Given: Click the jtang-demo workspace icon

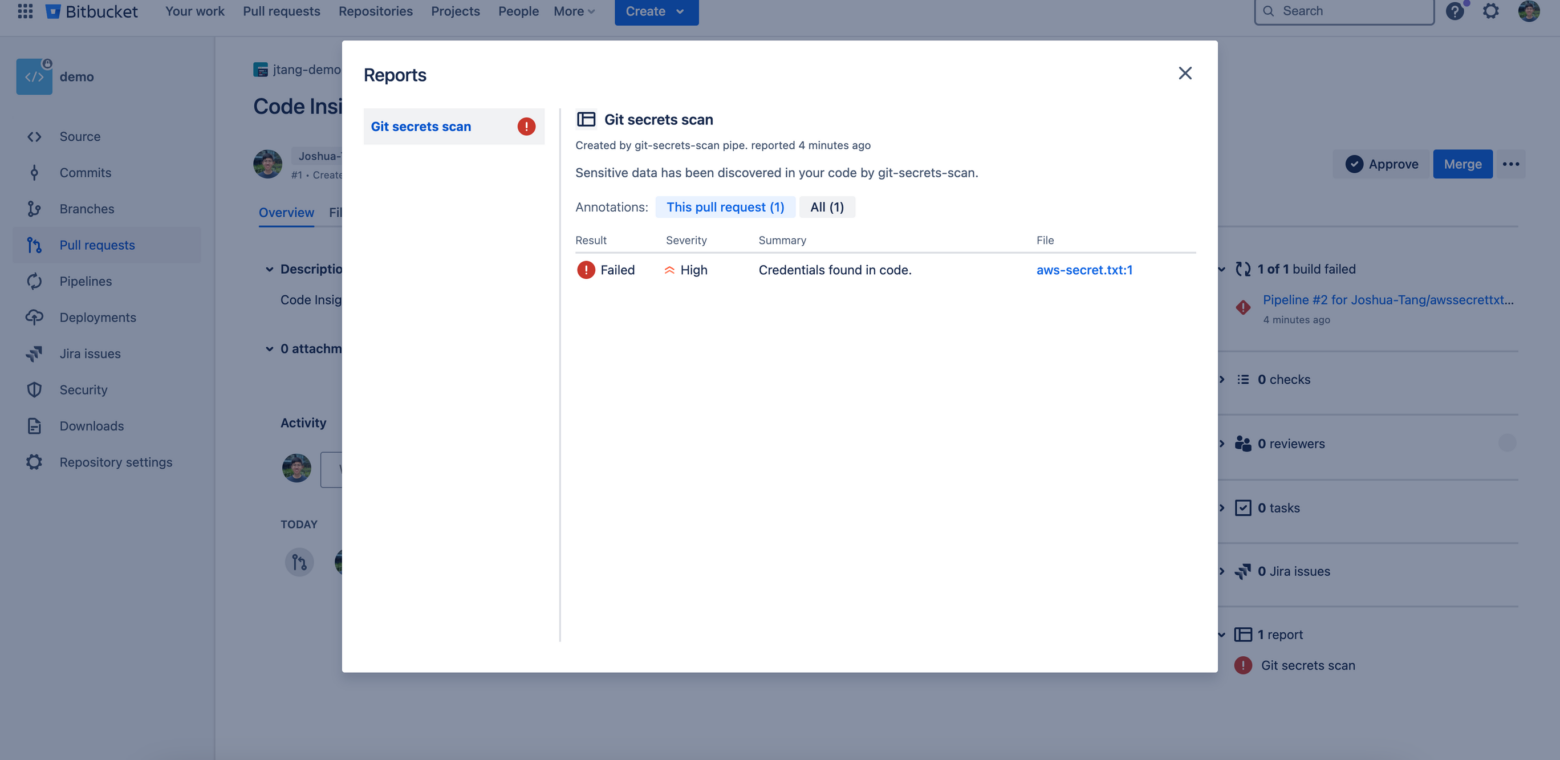Looking at the screenshot, I should click(x=261, y=70).
